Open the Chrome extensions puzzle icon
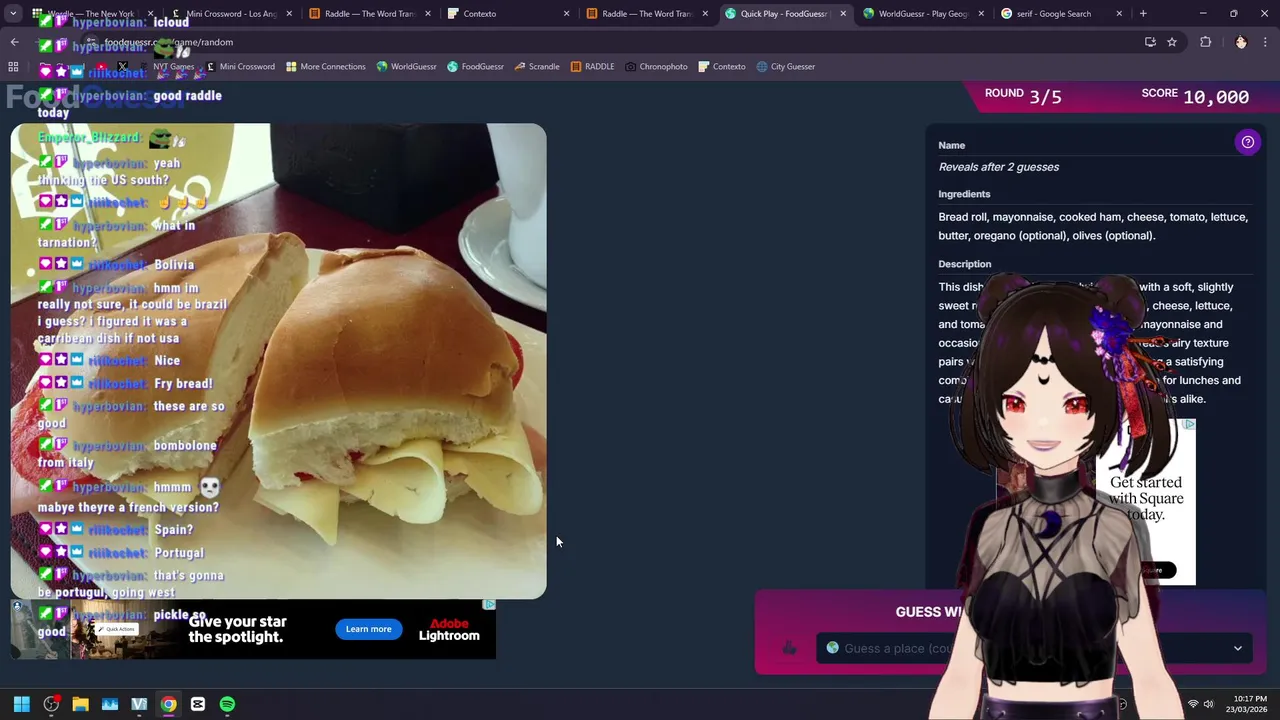The width and height of the screenshot is (1280, 720). 1205,42
